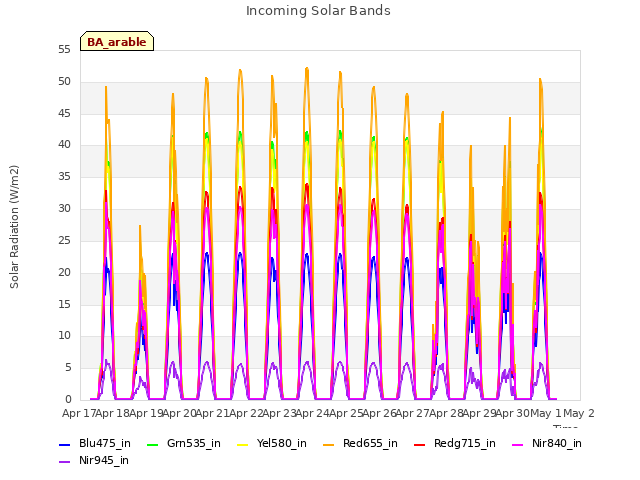The image size is (640, 480).
Task: Click the Red655_in orange legend swatch
Action: pyautogui.click(x=329, y=444)
